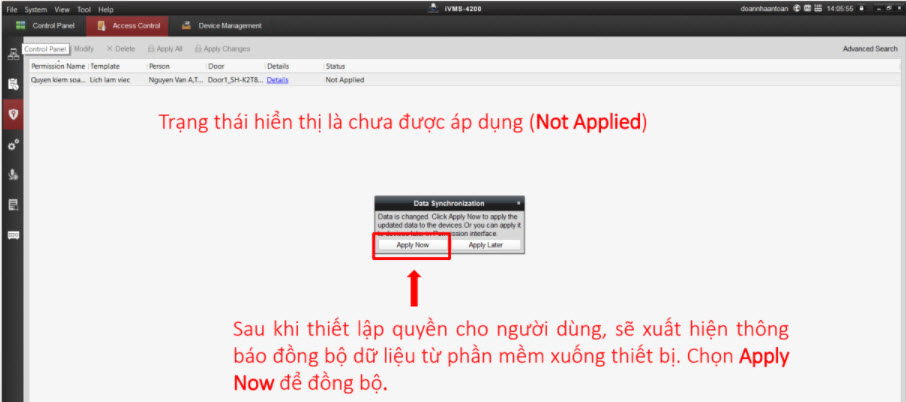Click the lock icon in title bar
906x402 pixels.
861,9
